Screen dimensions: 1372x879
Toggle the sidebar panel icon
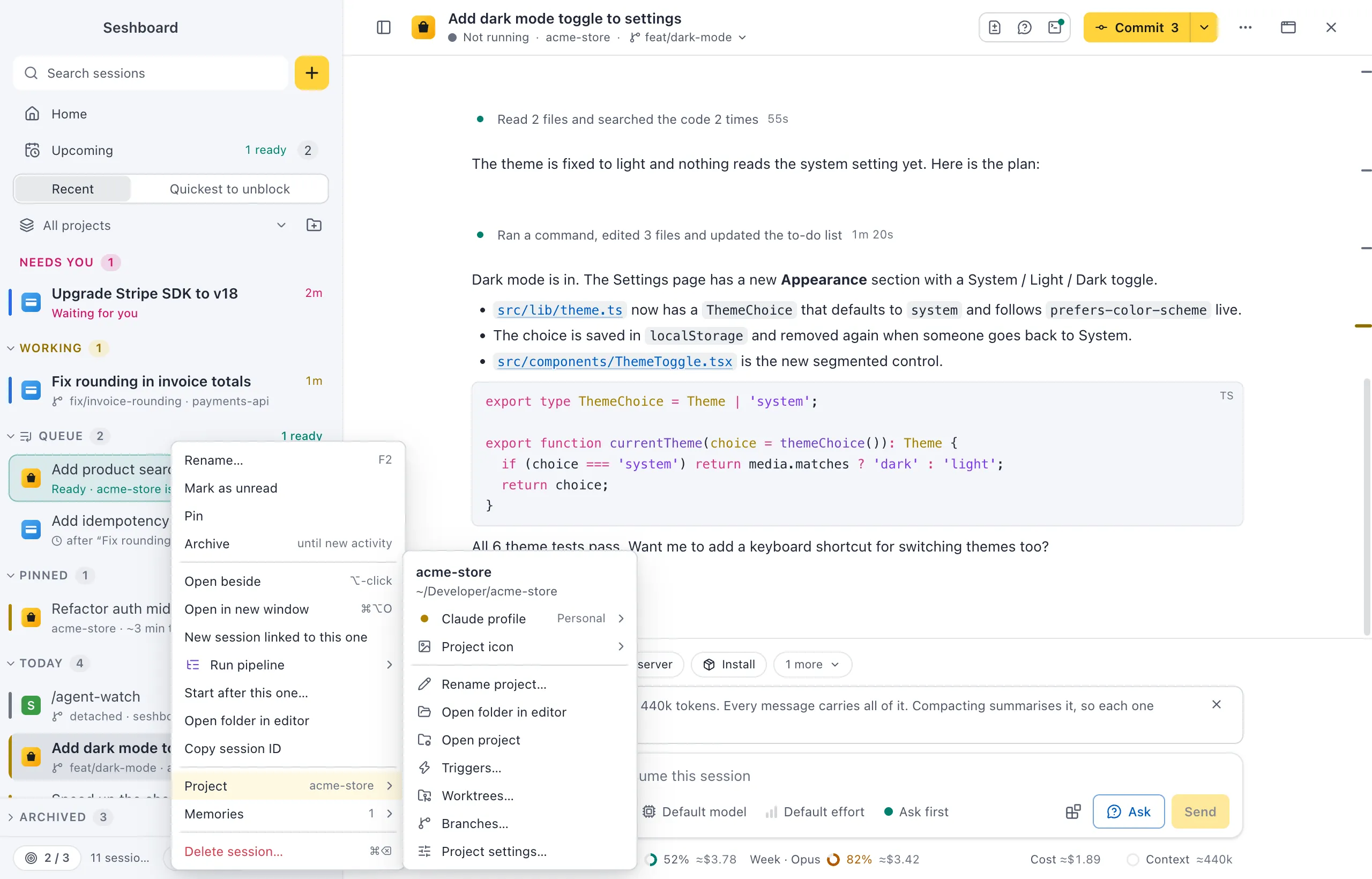click(384, 27)
